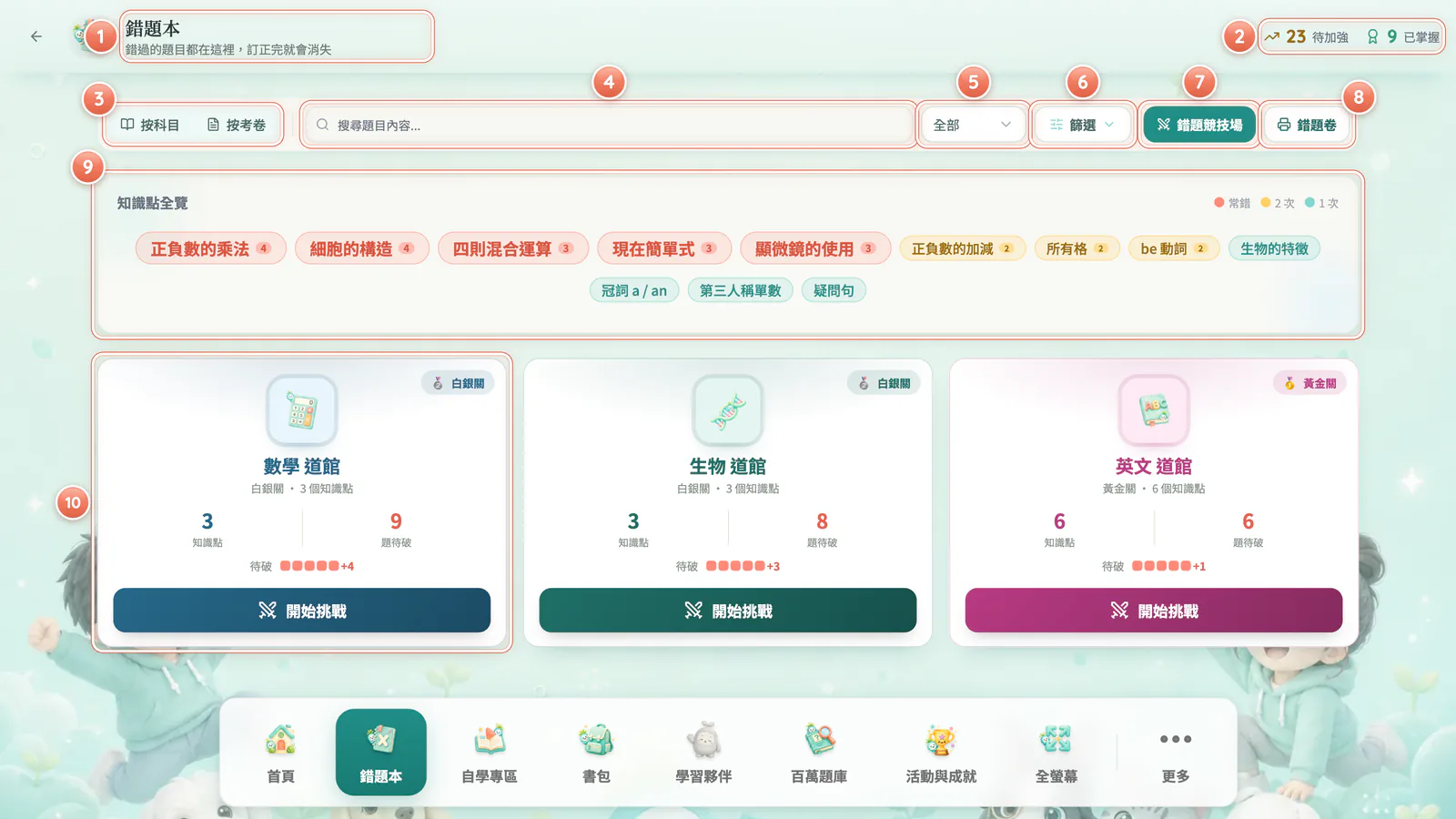
Task: Start challenge for 數學 道館
Action: click(x=302, y=611)
